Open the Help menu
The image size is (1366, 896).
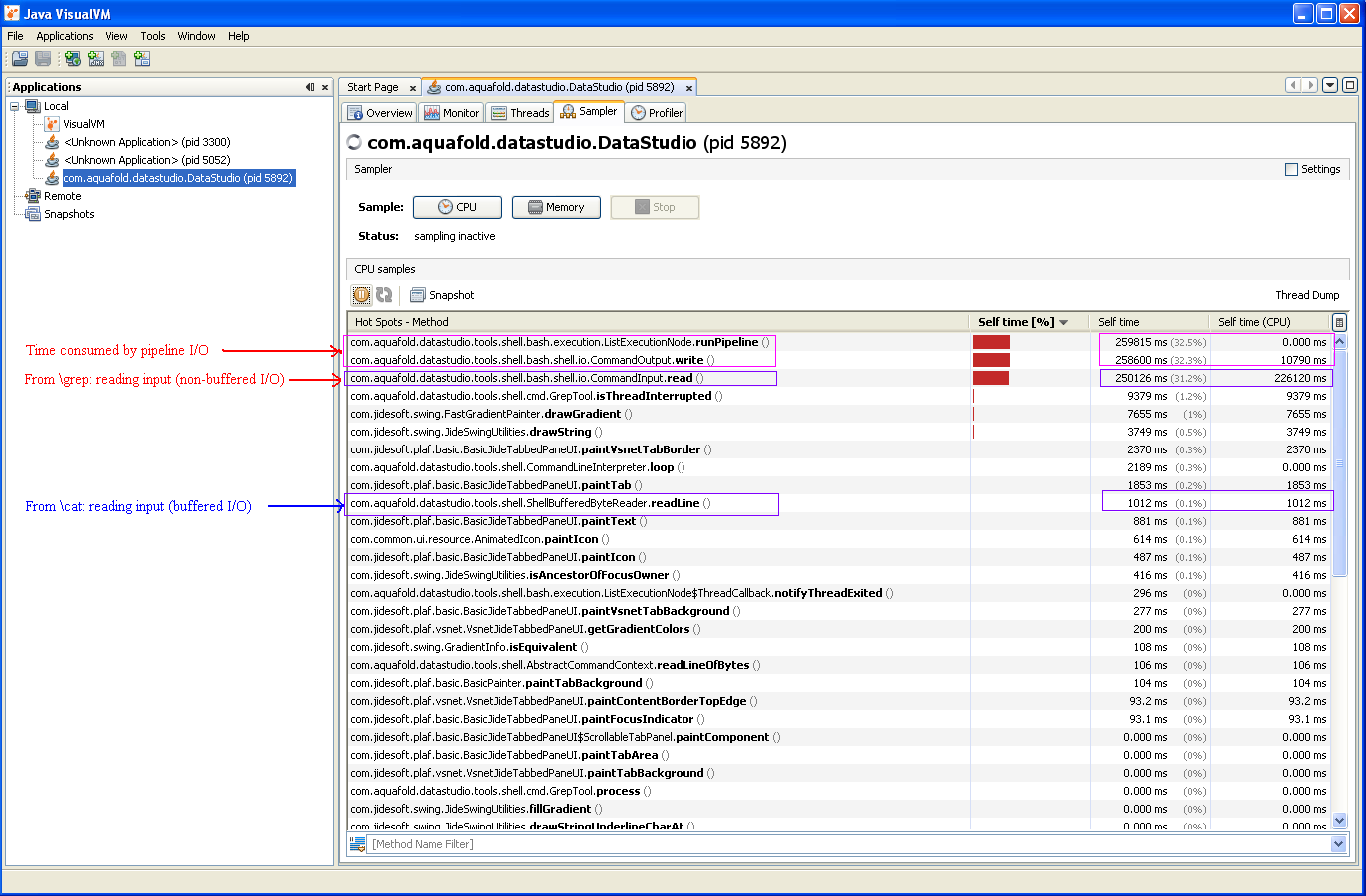click(238, 36)
